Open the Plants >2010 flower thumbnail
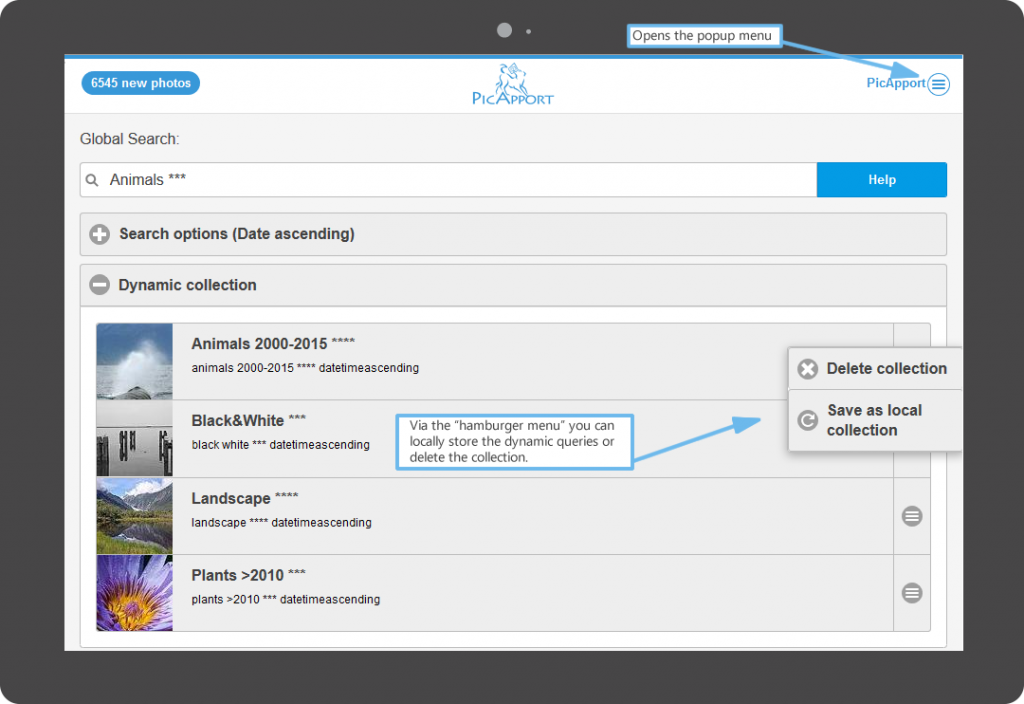This screenshot has height=704, width=1024. coord(135,593)
